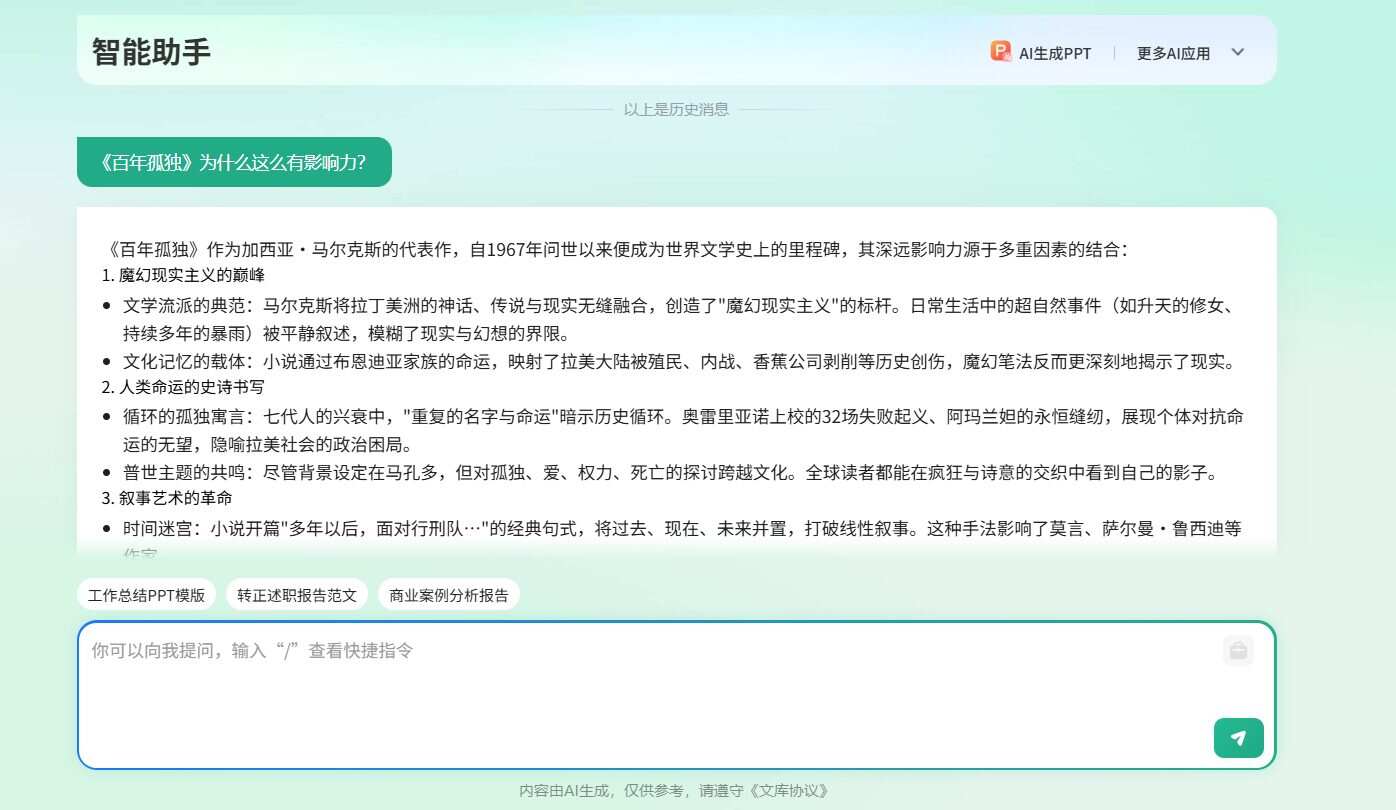This screenshot has width=1396, height=810.
Task: Click the placeholder text mentioning 快捷指令
Action: pyautogui.click(x=252, y=650)
